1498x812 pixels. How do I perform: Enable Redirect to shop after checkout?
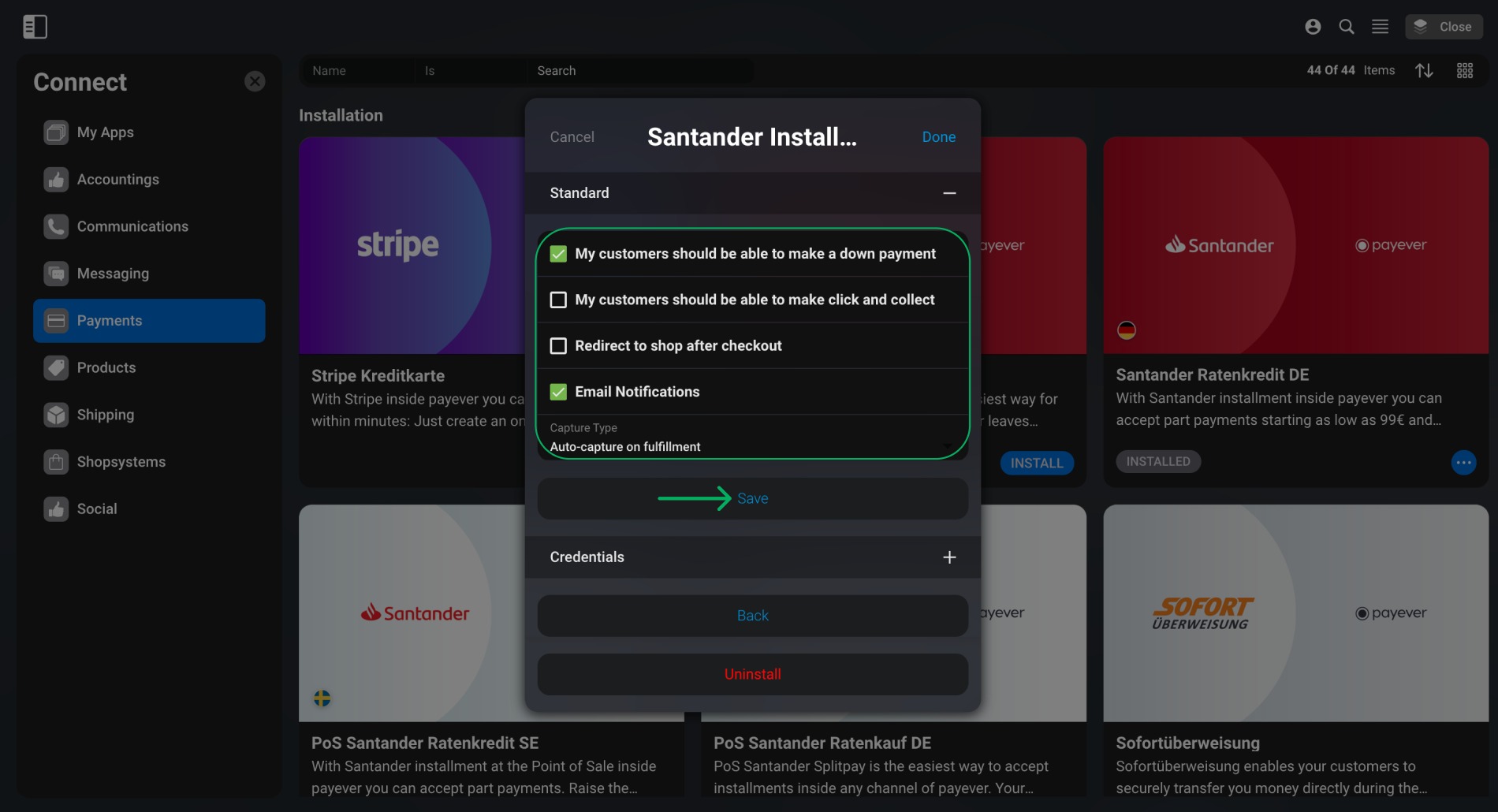(x=558, y=346)
